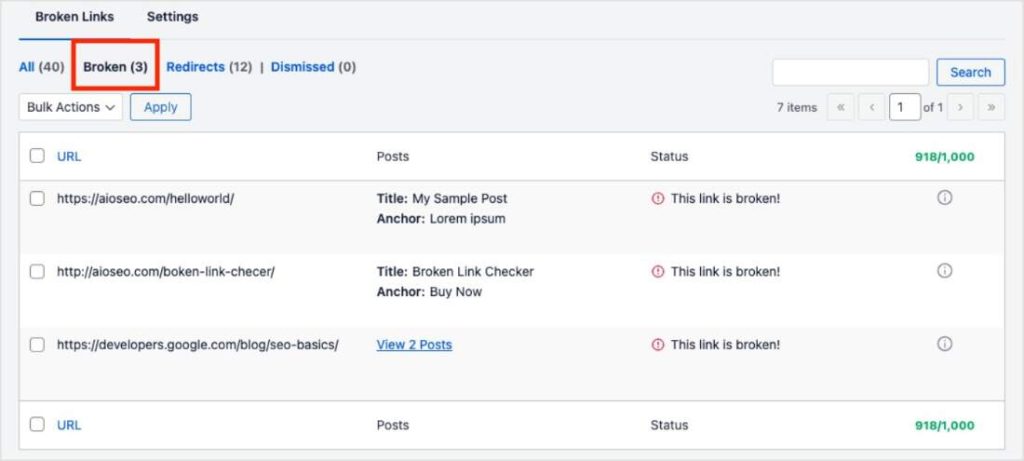Check the aioseo.com/helloworld row checkbox

[x=37, y=199]
